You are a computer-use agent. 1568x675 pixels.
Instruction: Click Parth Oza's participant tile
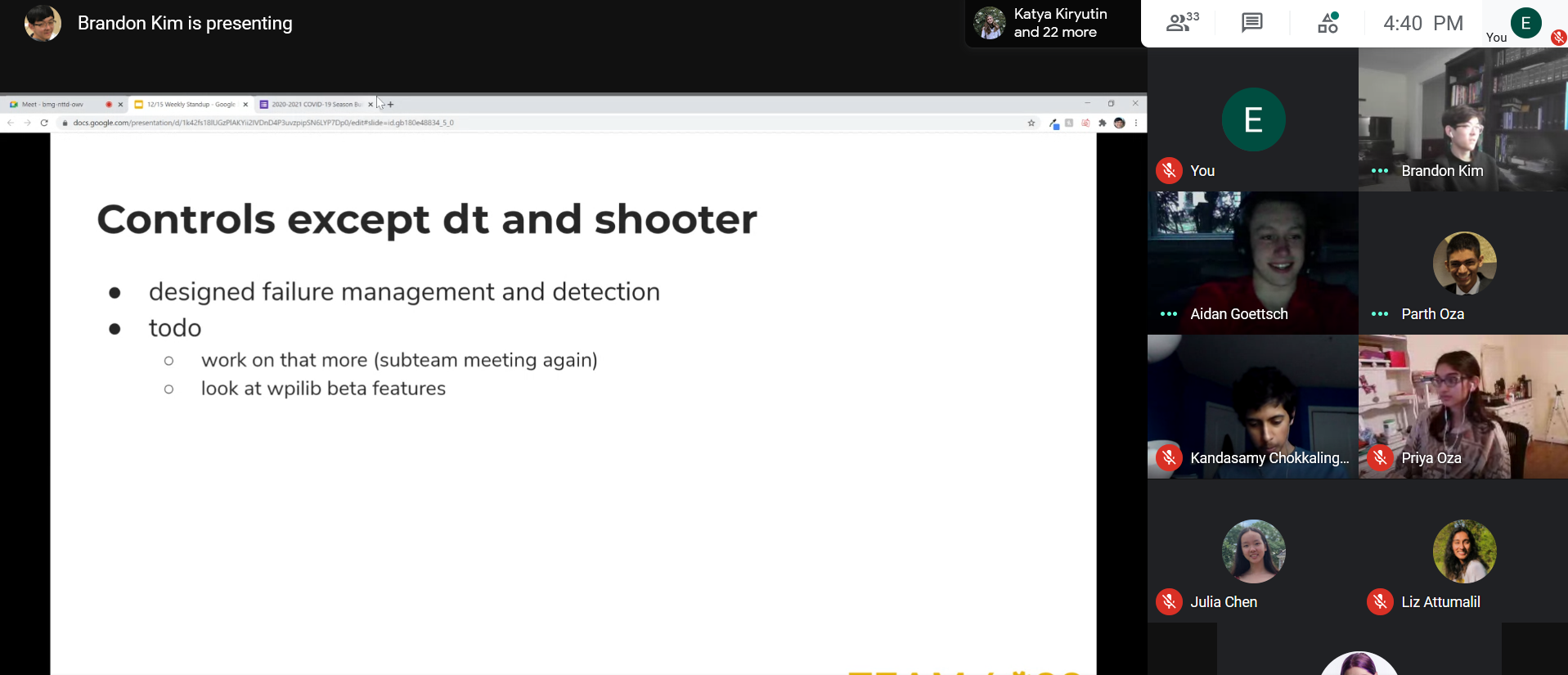[1462, 263]
